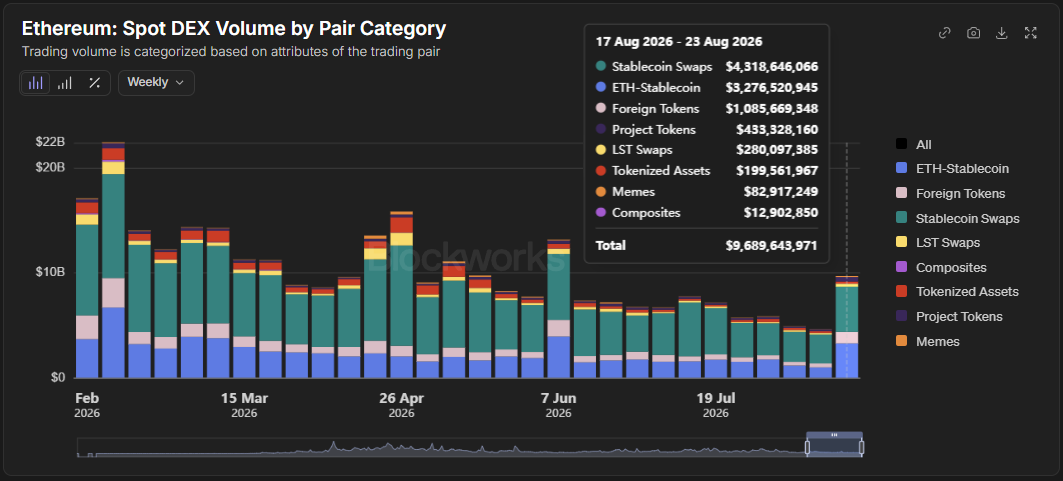Viewport: 1063px width, 481px height.
Task: Copy chart link icon
Action: (x=944, y=33)
